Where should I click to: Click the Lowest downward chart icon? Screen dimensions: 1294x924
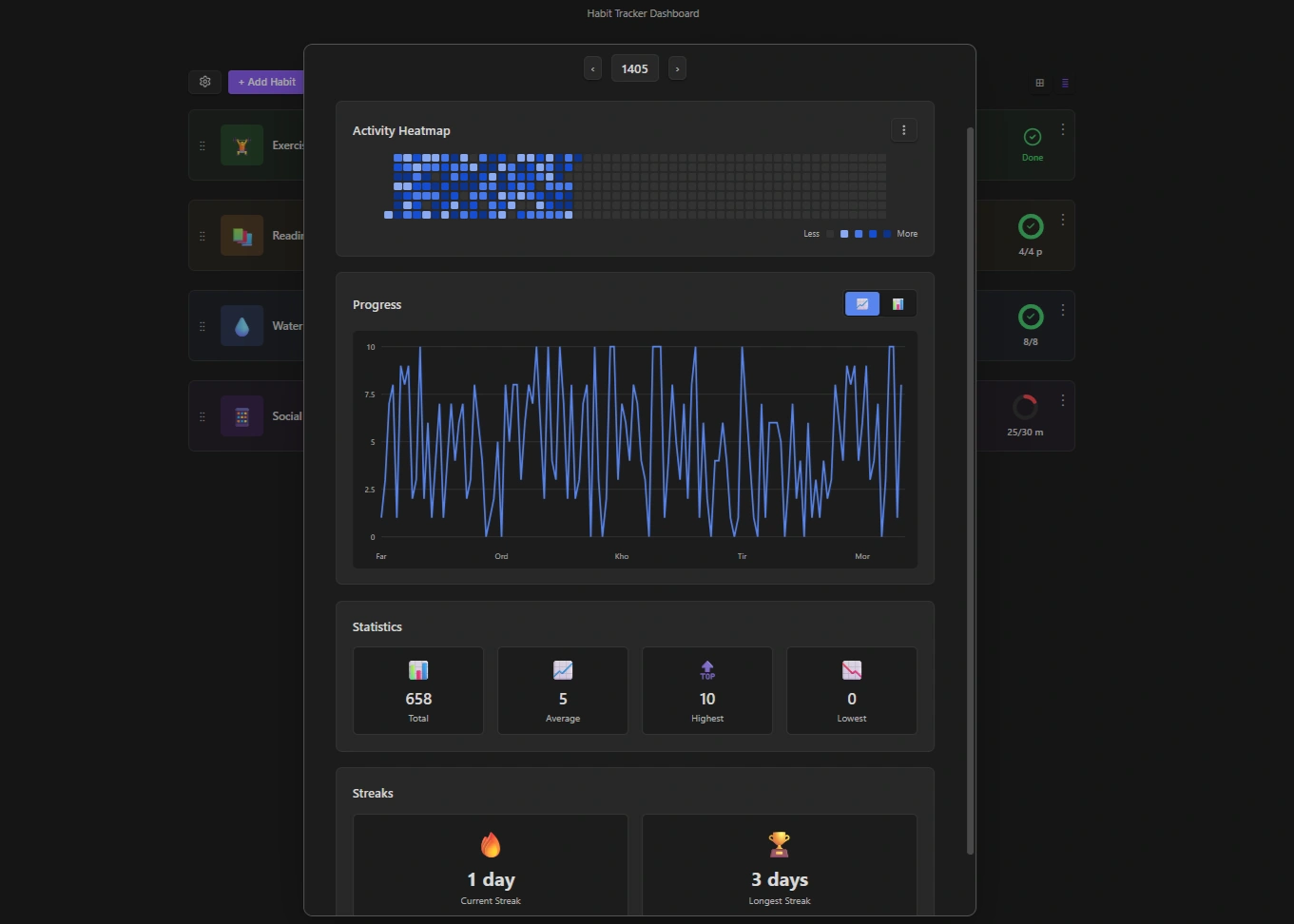(852, 670)
